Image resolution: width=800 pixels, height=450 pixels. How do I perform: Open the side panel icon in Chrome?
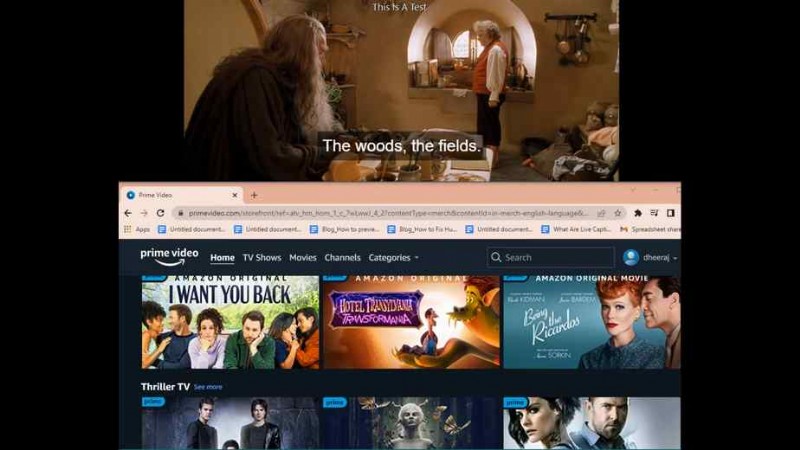click(x=670, y=213)
